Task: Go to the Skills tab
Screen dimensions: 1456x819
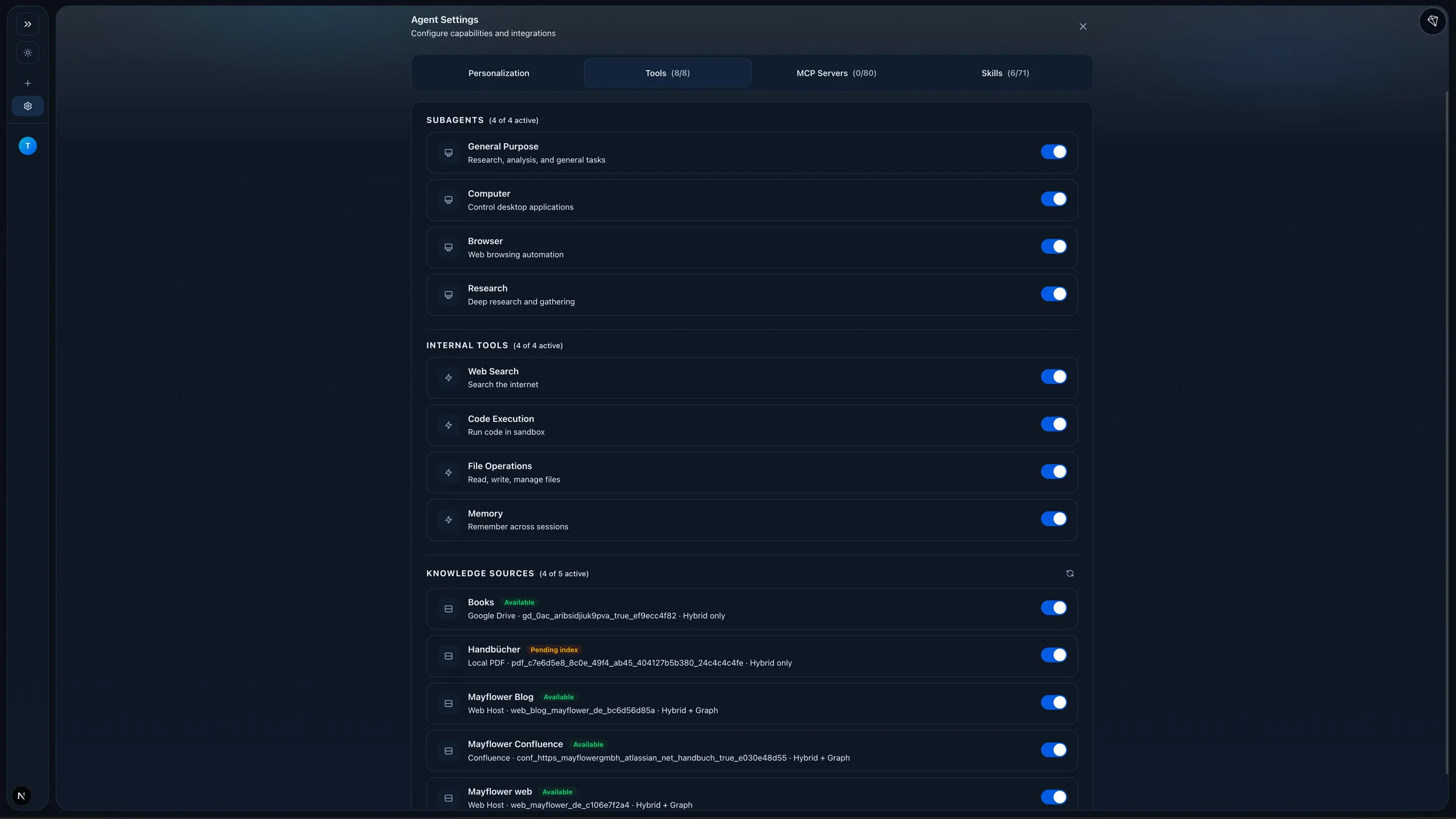Action: click(1004, 73)
